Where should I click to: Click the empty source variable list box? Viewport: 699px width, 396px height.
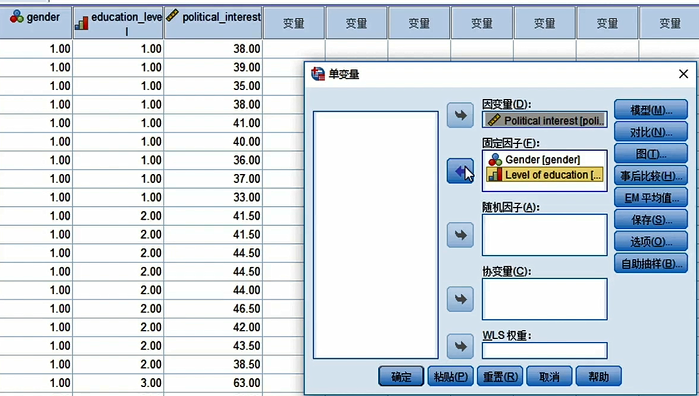[376, 235]
